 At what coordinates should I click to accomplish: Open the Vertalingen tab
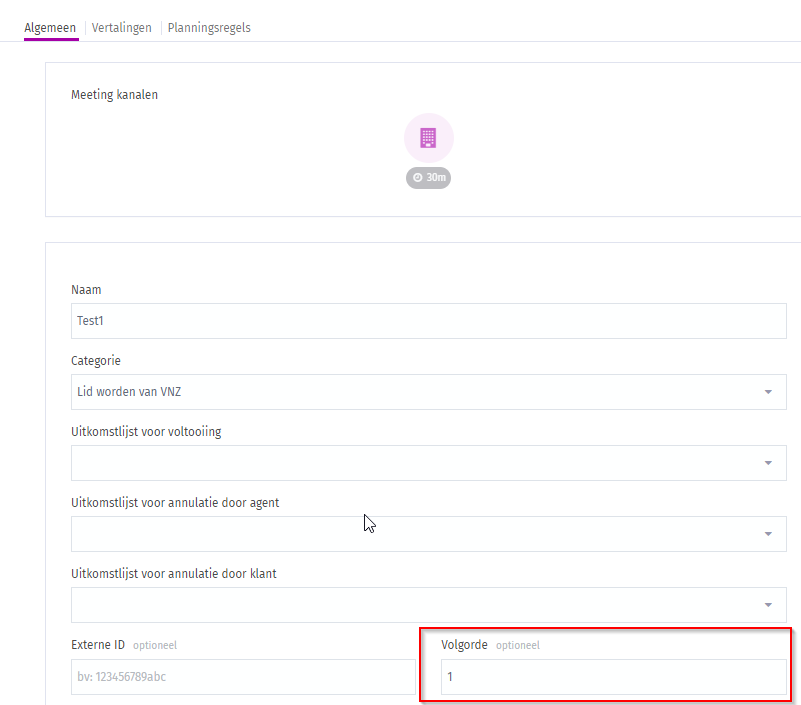pos(122,28)
